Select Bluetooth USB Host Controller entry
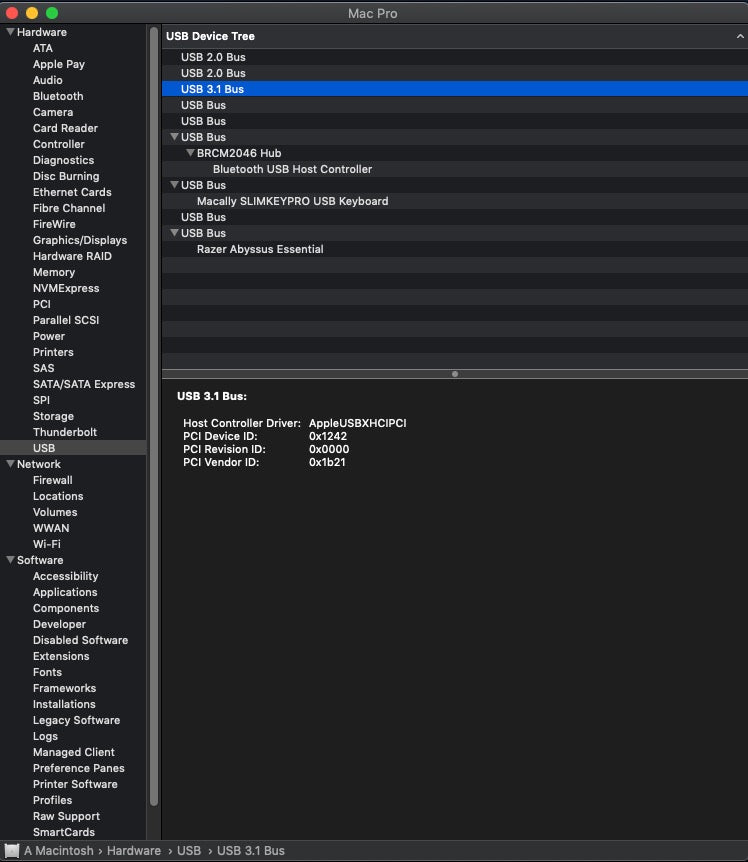 point(292,169)
